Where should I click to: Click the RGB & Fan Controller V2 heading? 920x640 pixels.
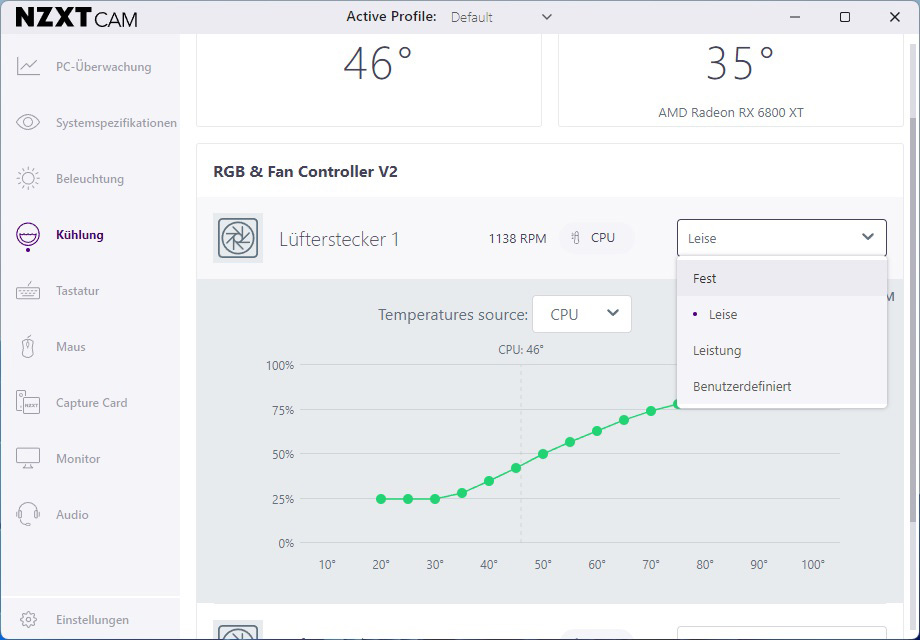pyautogui.click(x=305, y=171)
